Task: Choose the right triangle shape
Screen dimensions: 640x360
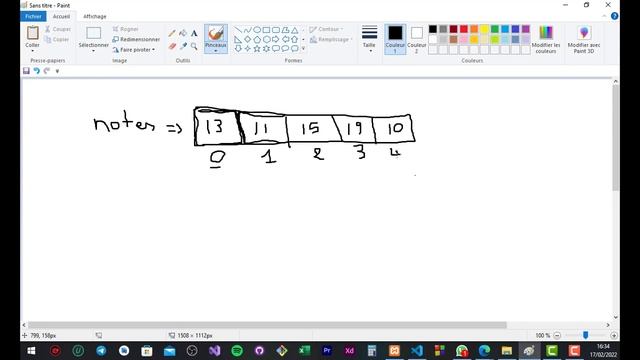Action: 238,40
